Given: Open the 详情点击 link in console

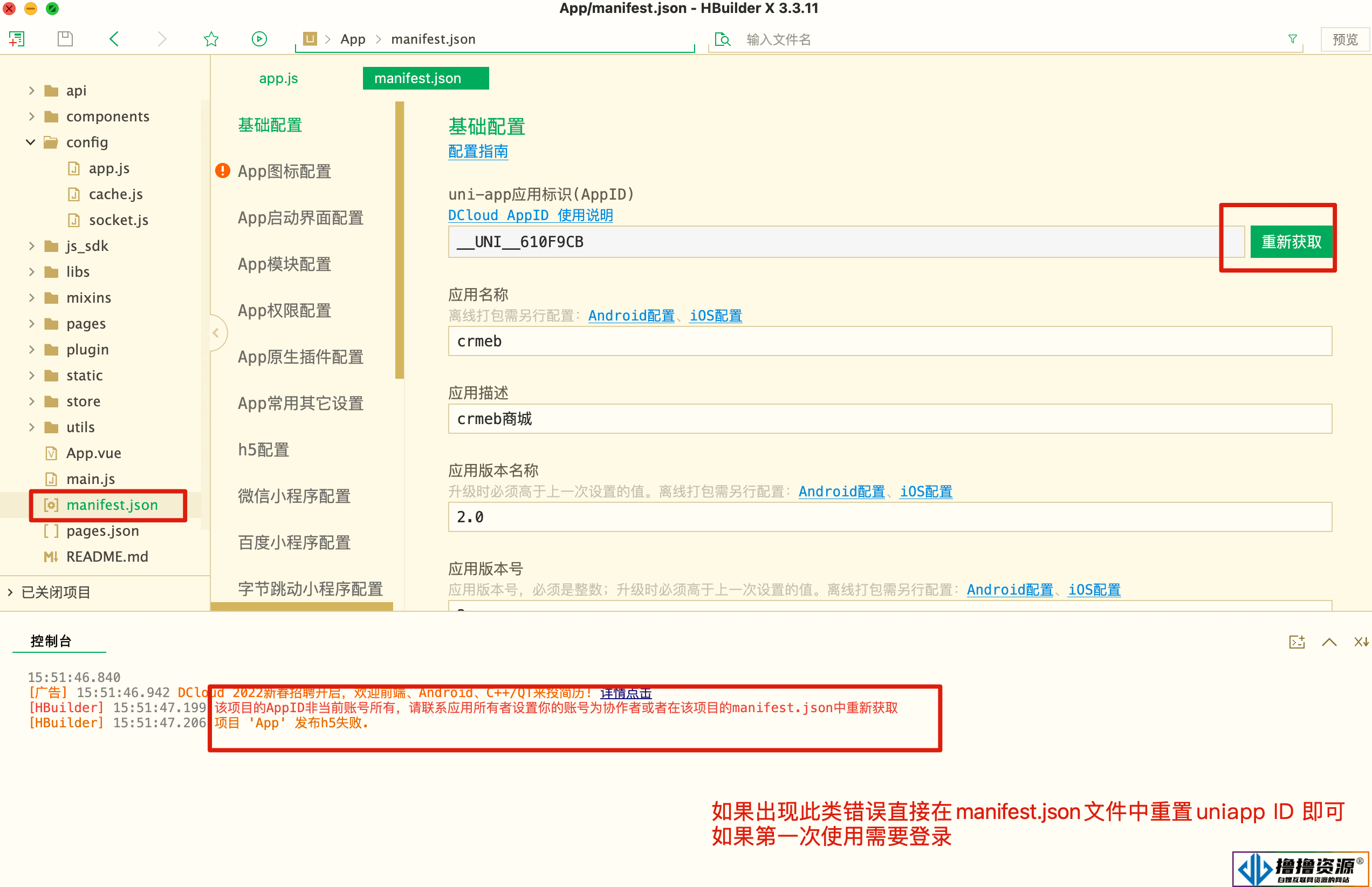Looking at the screenshot, I should pyautogui.click(x=626, y=693).
